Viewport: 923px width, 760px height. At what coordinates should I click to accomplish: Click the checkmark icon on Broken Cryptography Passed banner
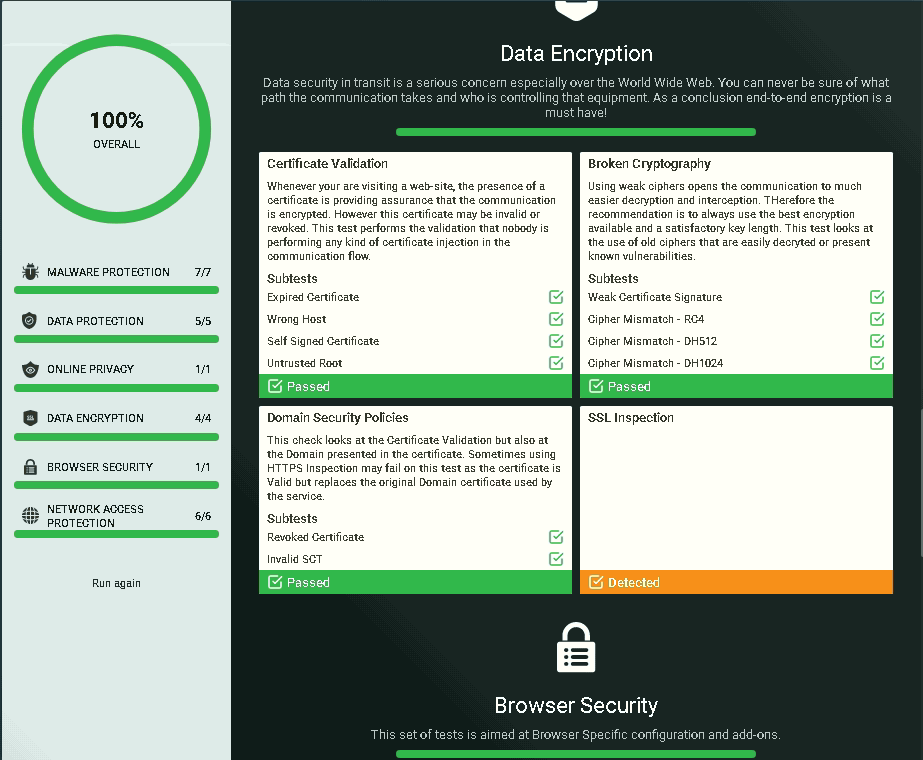[595, 386]
